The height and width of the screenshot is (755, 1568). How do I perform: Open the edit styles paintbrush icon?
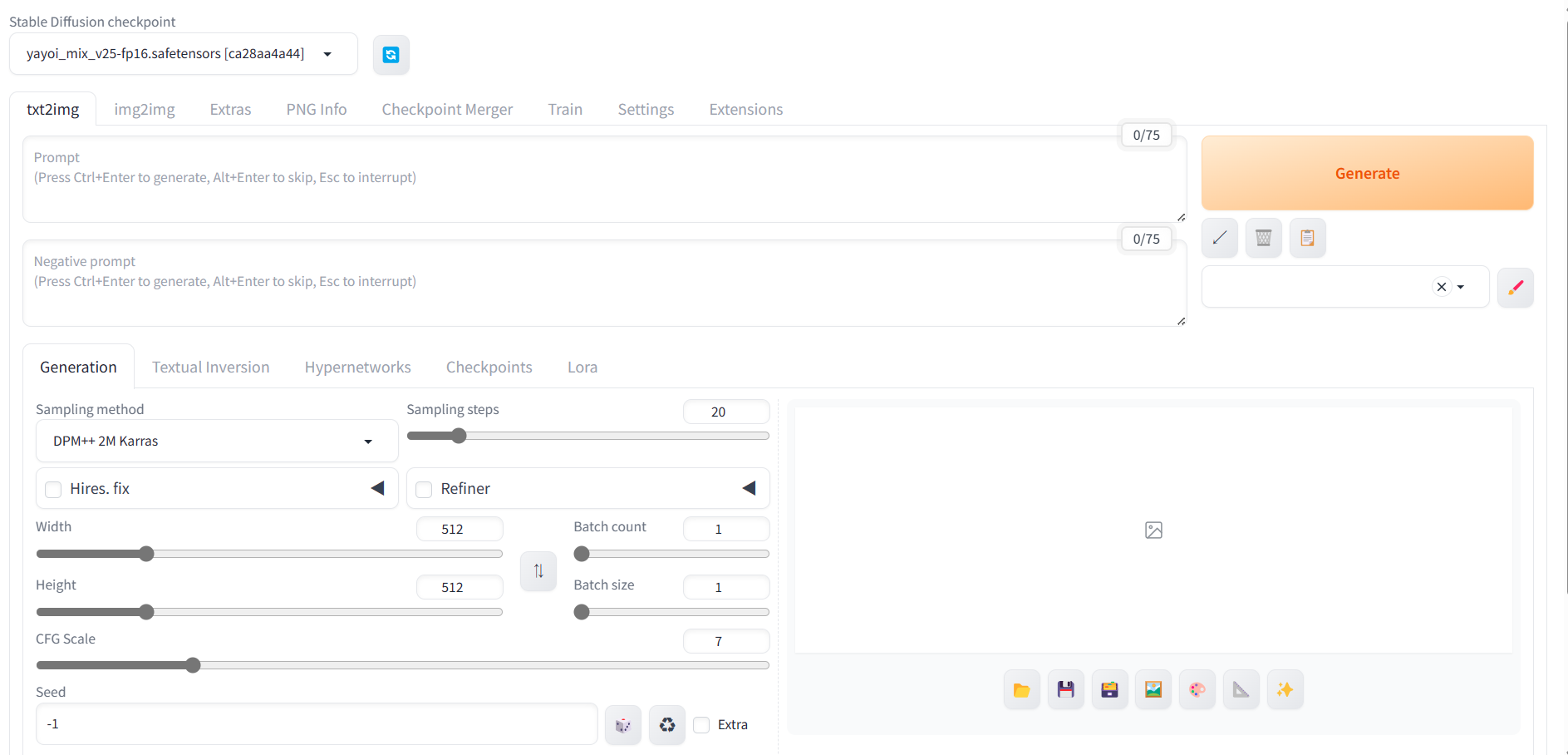tap(1515, 287)
